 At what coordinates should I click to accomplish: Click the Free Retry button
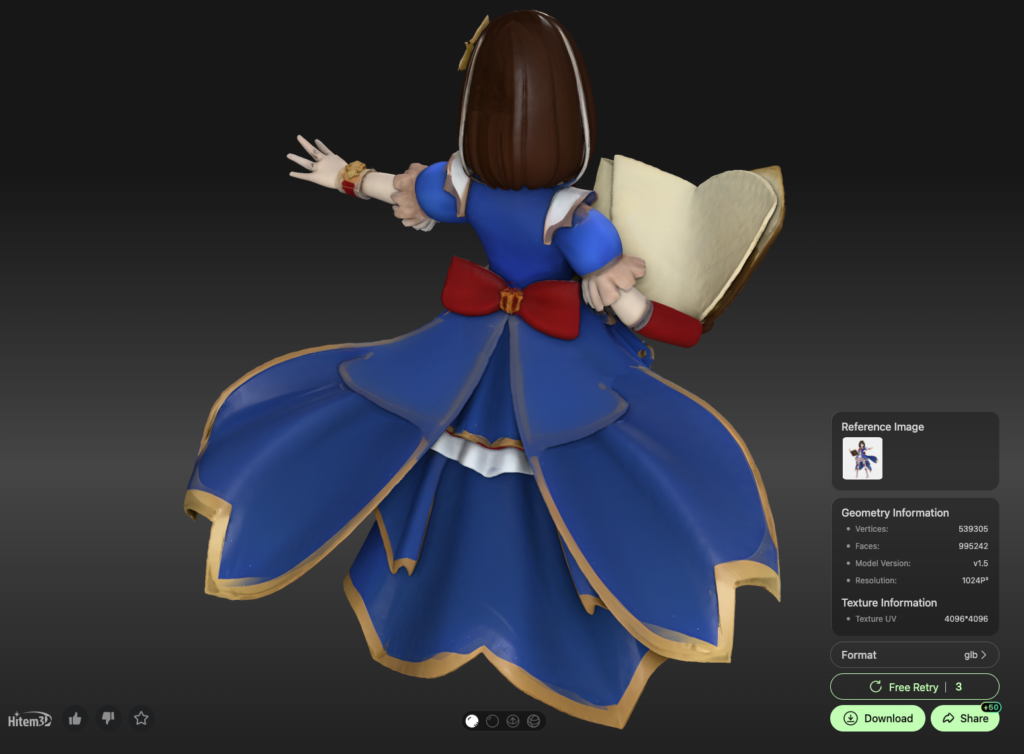pyautogui.click(x=913, y=687)
